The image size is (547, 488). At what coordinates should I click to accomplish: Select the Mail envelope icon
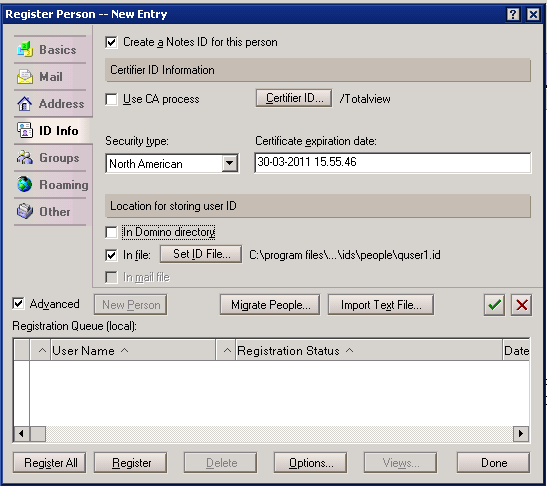pyautogui.click(x=25, y=76)
